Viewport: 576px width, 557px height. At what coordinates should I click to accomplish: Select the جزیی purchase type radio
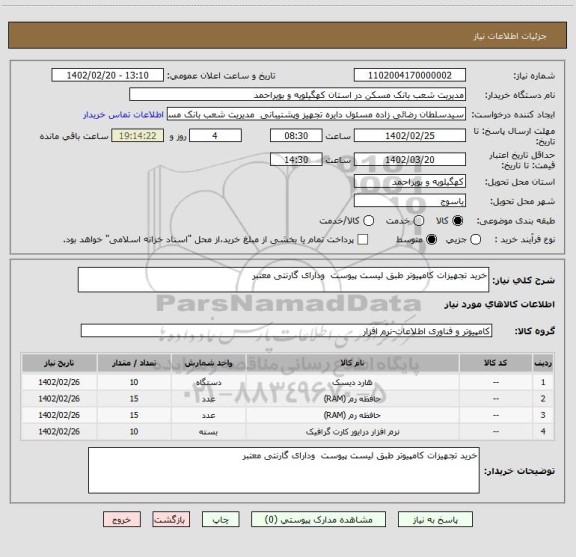click(x=476, y=240)
